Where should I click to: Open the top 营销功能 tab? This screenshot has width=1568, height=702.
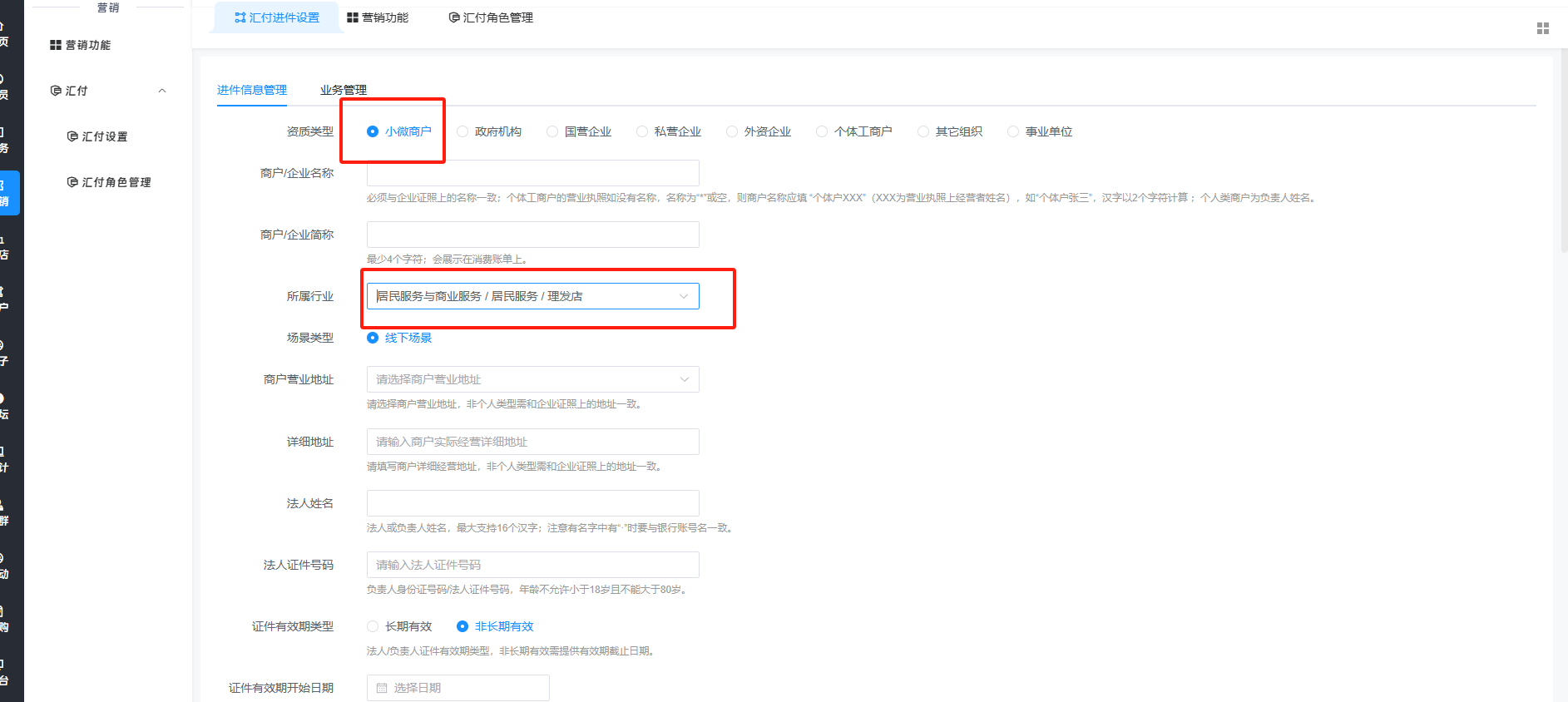(x=378, y=17)
